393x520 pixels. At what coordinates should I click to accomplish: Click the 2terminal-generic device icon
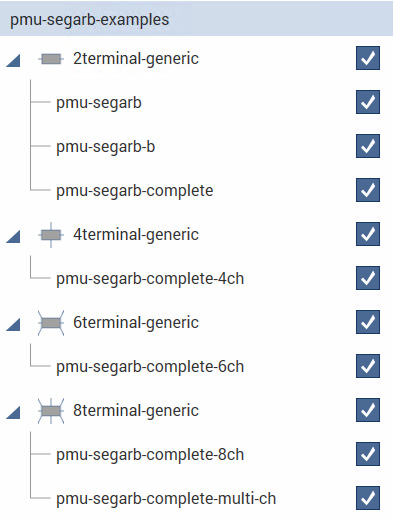(x=51, y=59)
